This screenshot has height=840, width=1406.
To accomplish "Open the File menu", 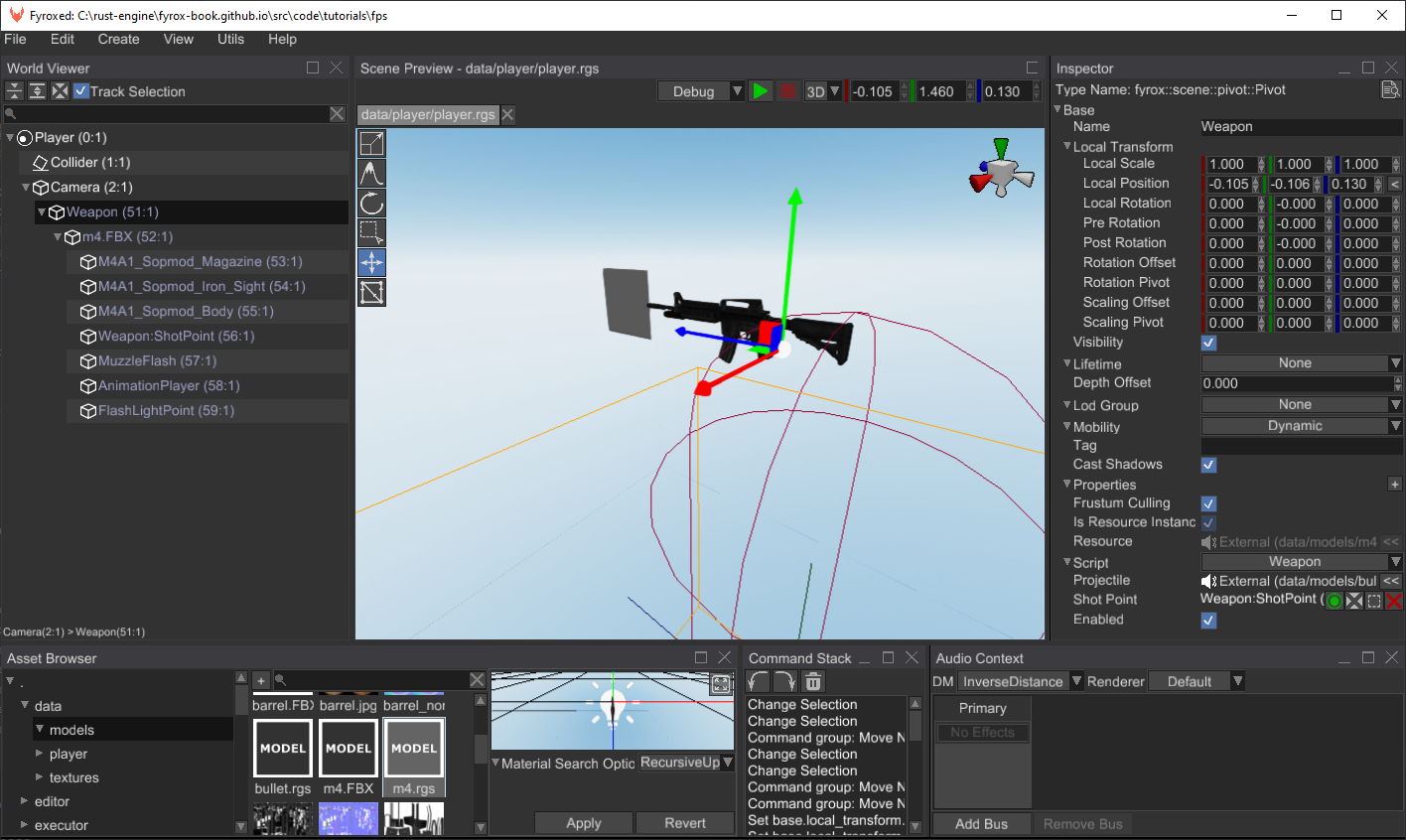I will click(x=15, y=39).
